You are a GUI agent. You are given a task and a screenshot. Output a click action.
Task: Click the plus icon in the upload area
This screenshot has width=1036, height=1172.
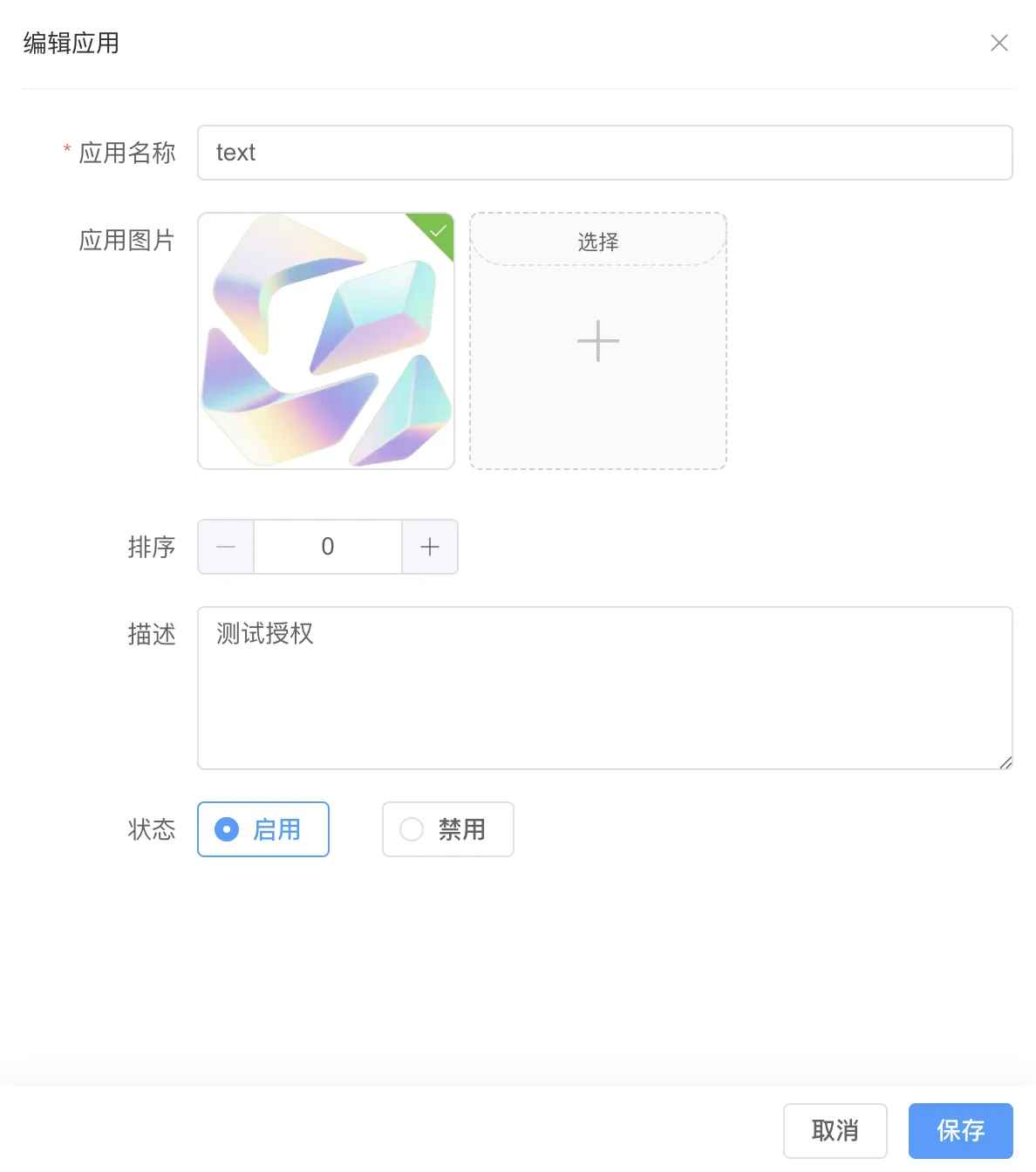pos(597,341)
